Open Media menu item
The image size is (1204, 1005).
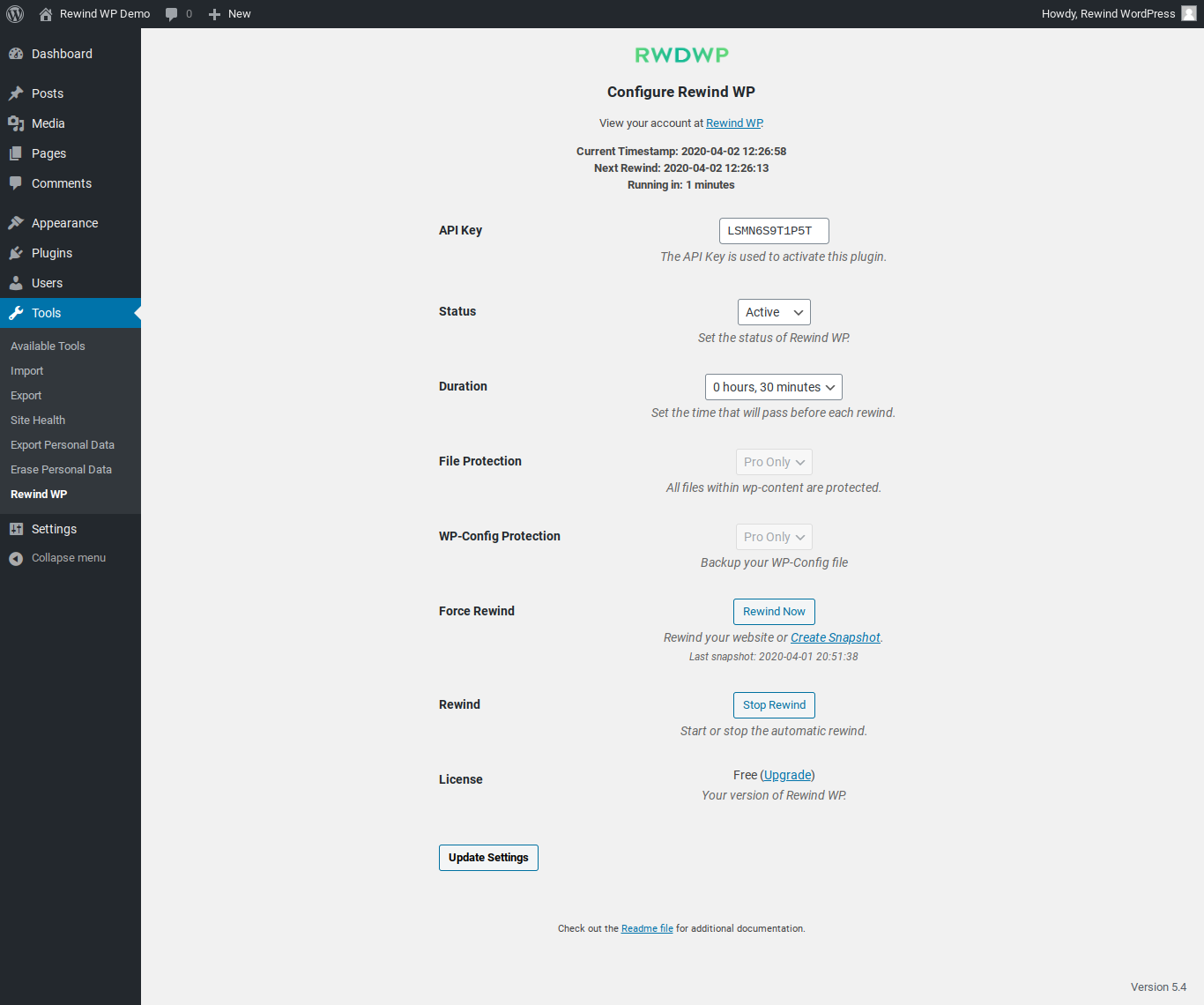71,123
